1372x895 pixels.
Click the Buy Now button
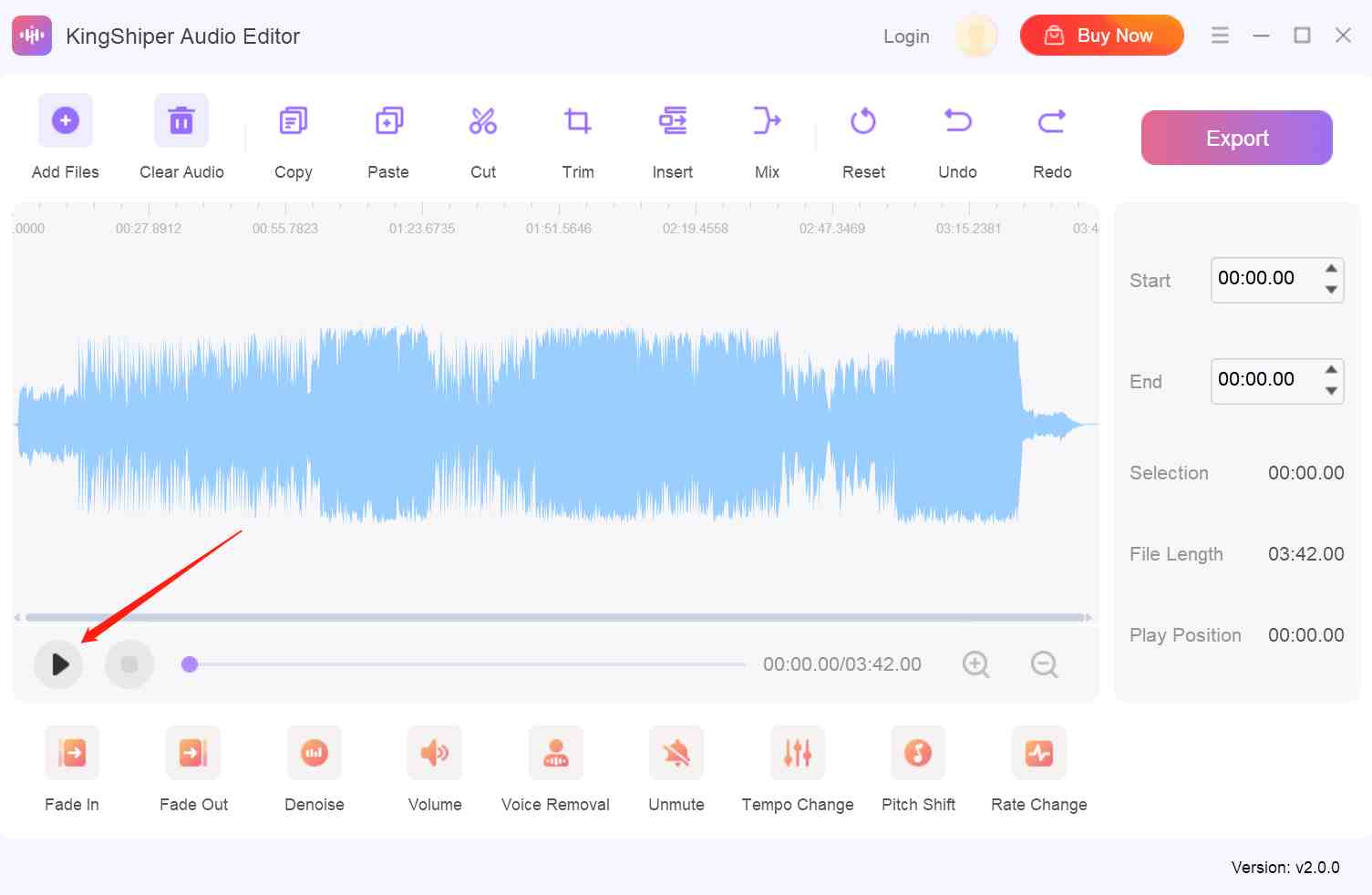(x=1102, y=36)
